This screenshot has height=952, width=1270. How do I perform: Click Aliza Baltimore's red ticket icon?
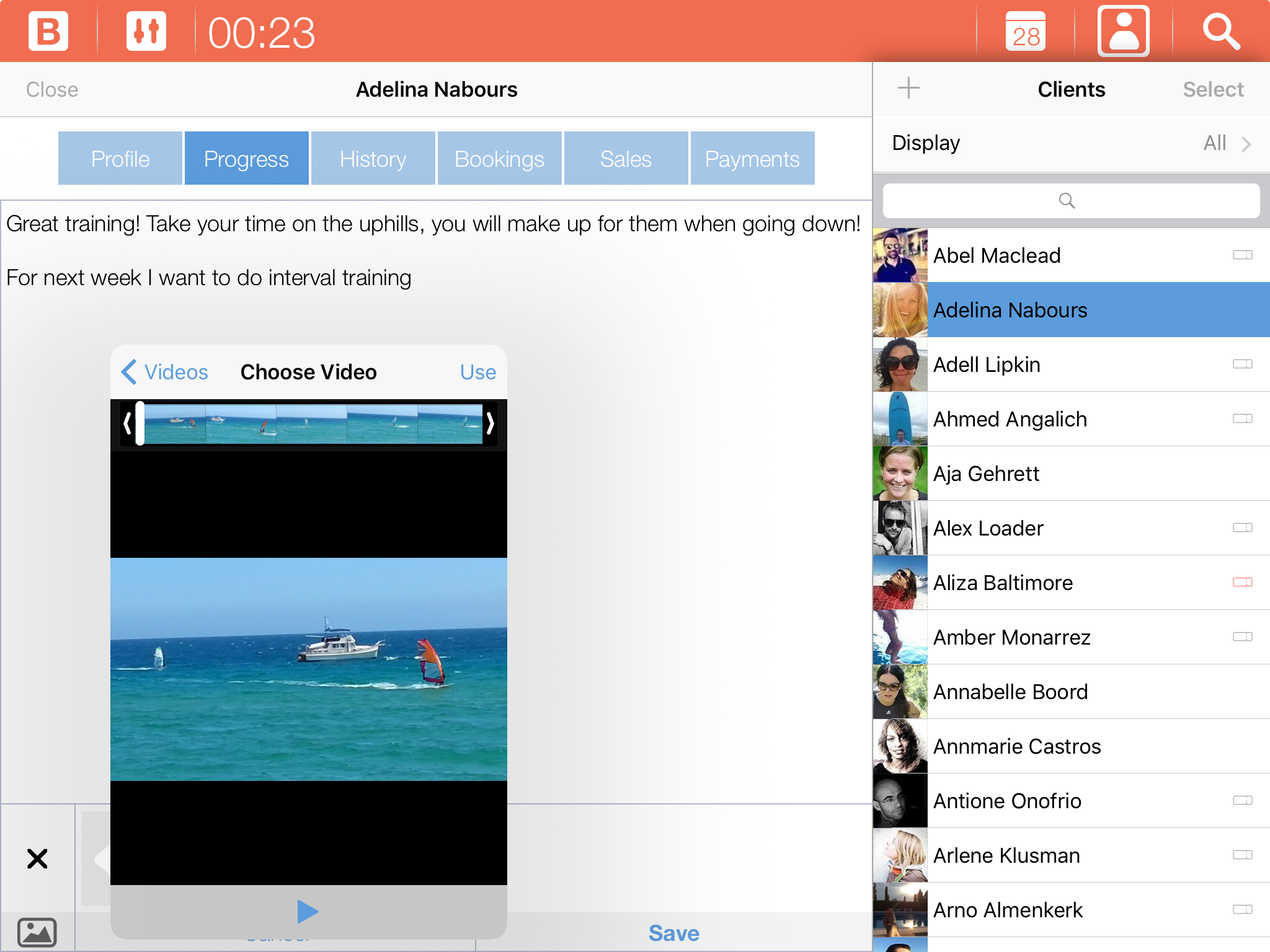(x=1242, y=582)
